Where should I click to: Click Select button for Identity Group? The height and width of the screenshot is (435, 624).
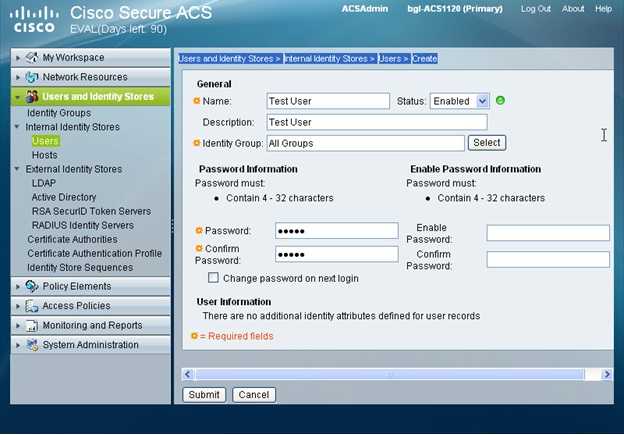487,142
